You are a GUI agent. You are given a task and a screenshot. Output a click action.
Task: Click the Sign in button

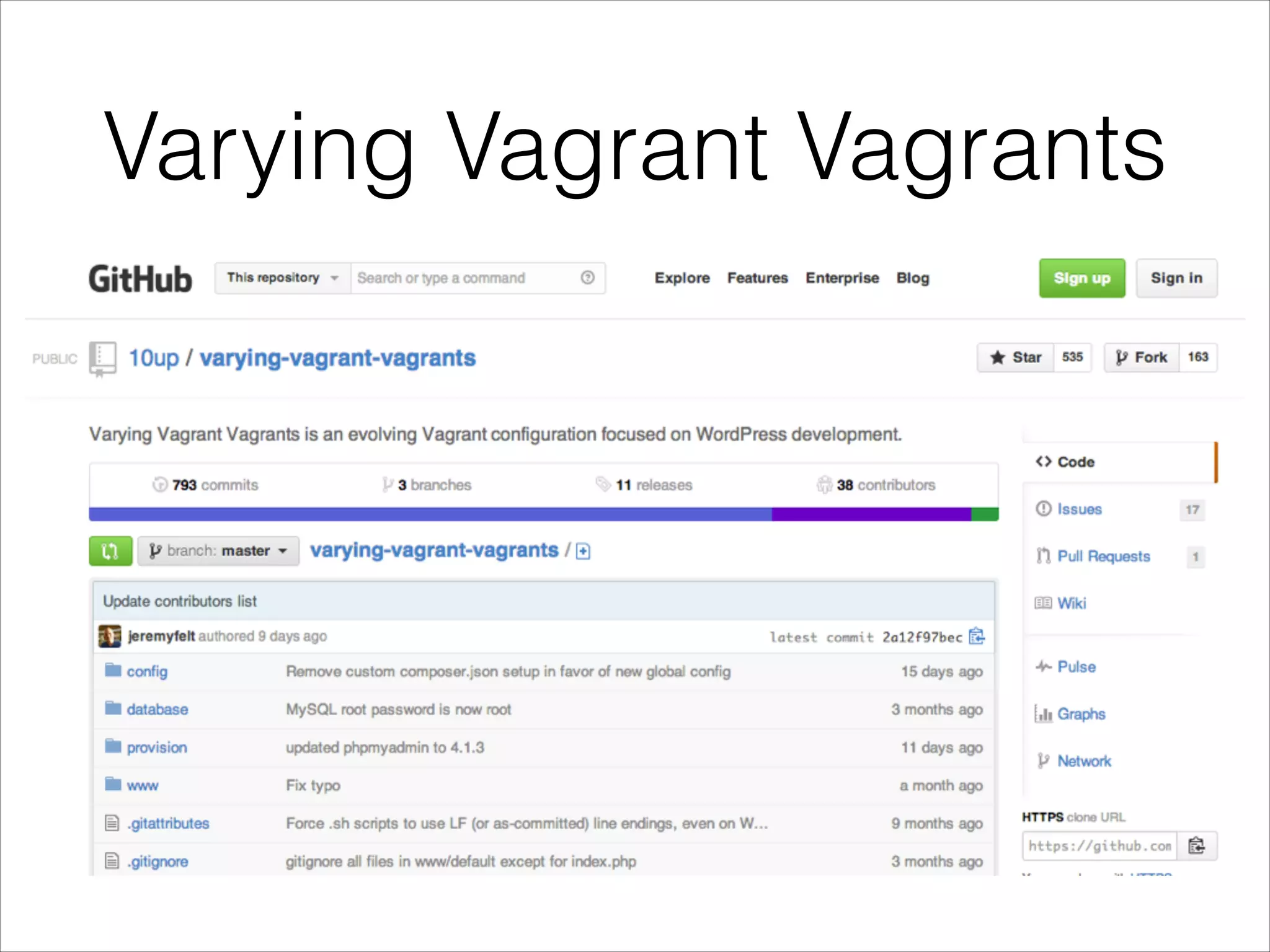tap(1176, 278)
